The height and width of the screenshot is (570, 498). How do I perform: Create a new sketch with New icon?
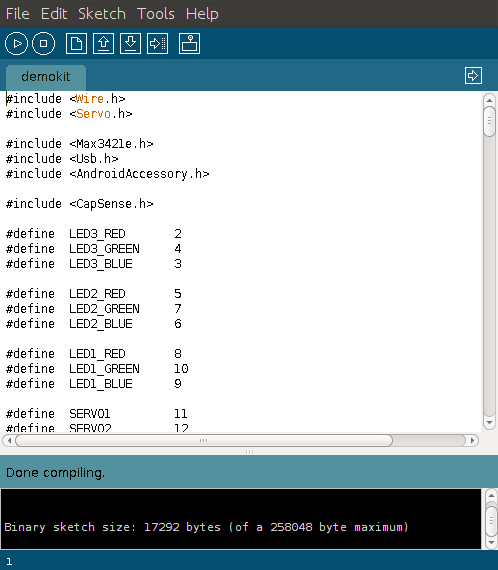[x=76, y=44]
